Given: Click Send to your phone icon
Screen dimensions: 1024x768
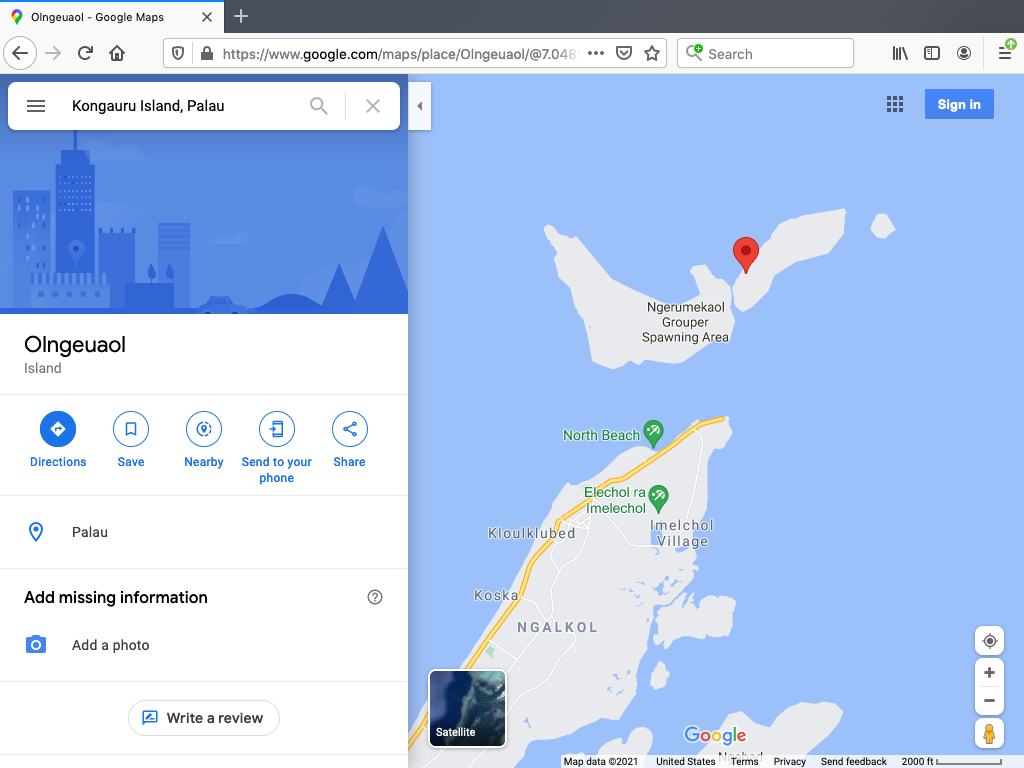Looking at the screenshot, I should coord(277,429).
